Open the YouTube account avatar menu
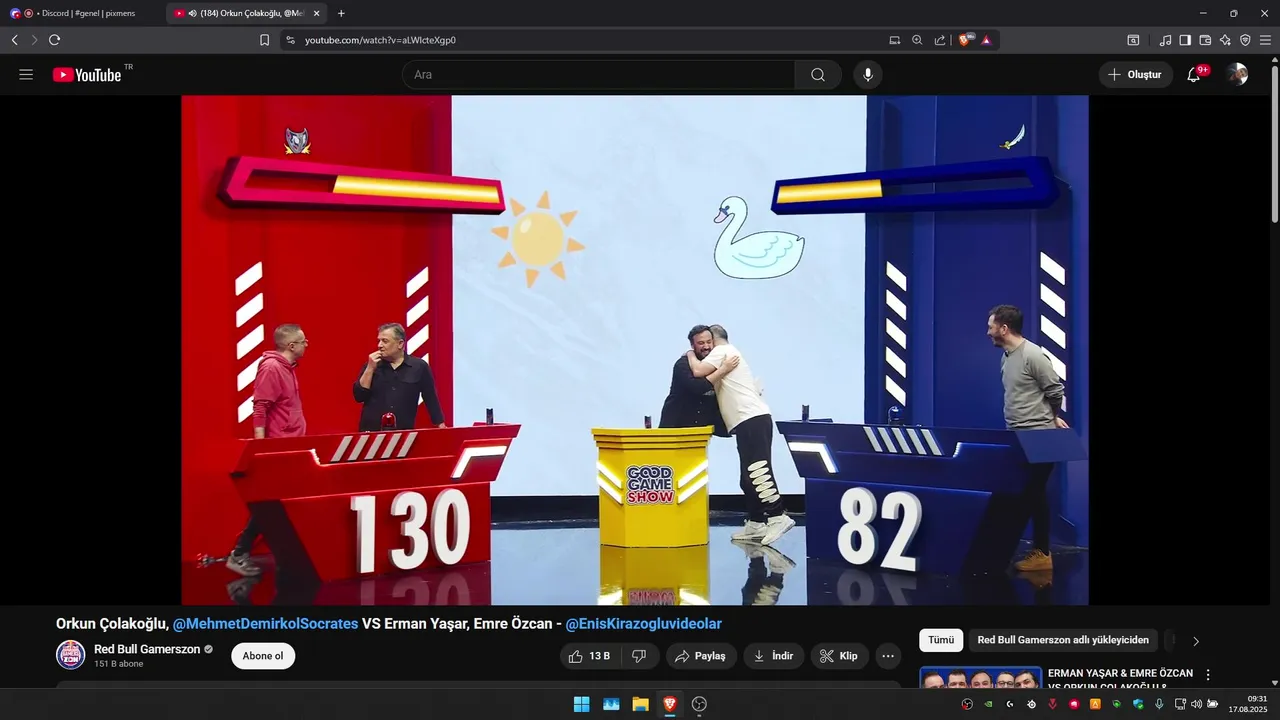Viewport: 1280px width, 720px height. coord(1238,75)
